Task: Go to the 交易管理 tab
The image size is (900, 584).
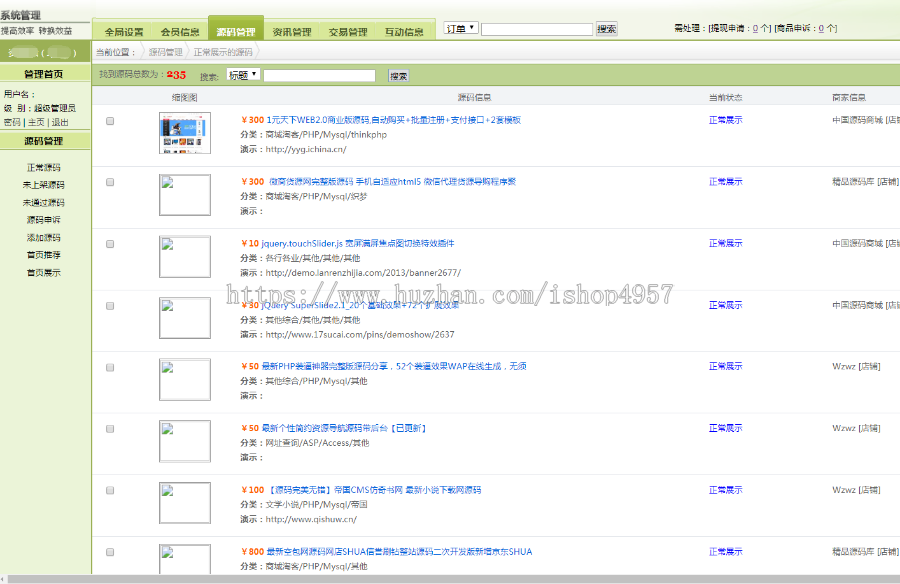Action: (x=348, y=32)
